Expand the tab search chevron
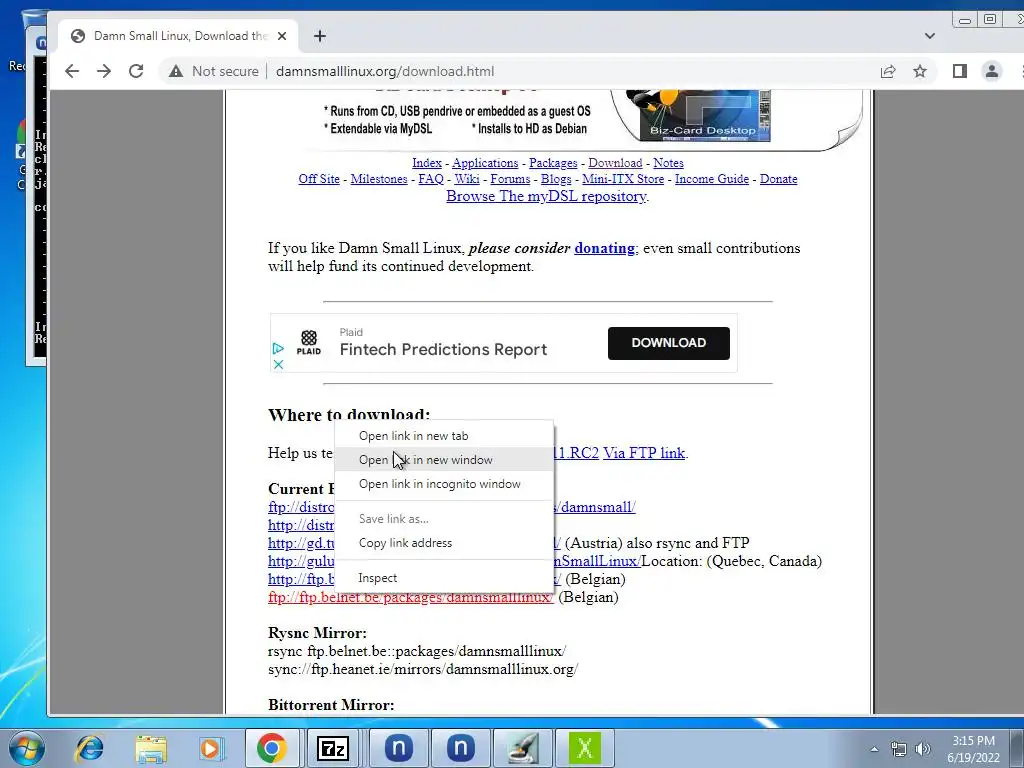This screenshot has width=1024, height=768. [x=929, y=36]
